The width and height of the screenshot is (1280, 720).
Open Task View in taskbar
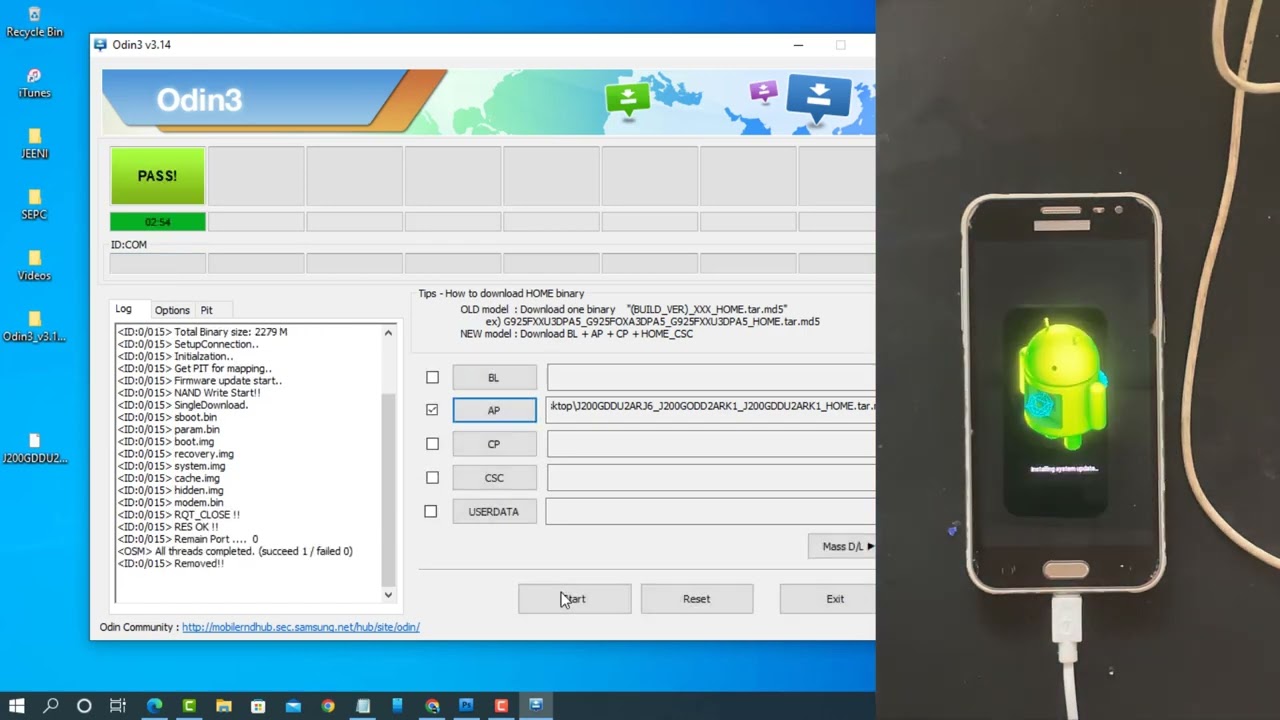pos(118,706)
